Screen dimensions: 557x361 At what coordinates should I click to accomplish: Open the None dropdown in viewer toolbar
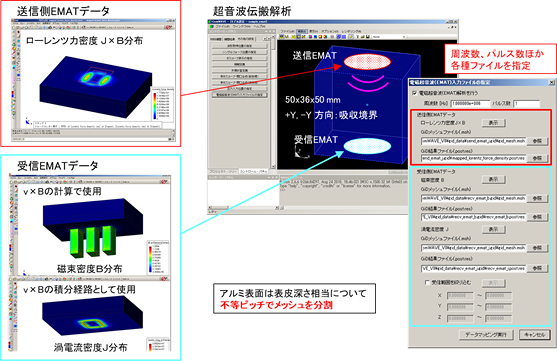tap(389, 37)
